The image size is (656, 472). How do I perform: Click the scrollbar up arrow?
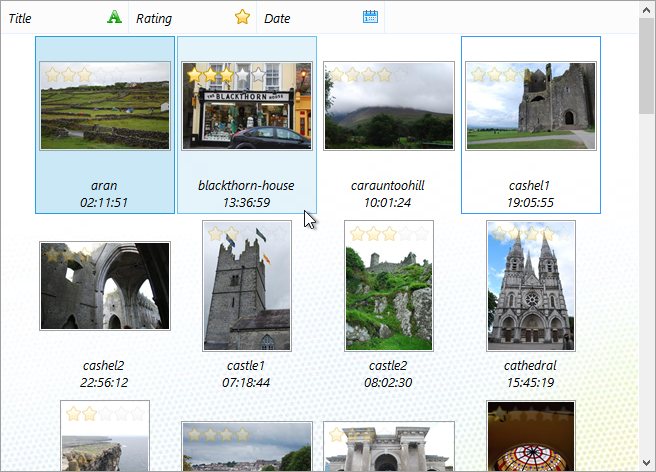647,9
